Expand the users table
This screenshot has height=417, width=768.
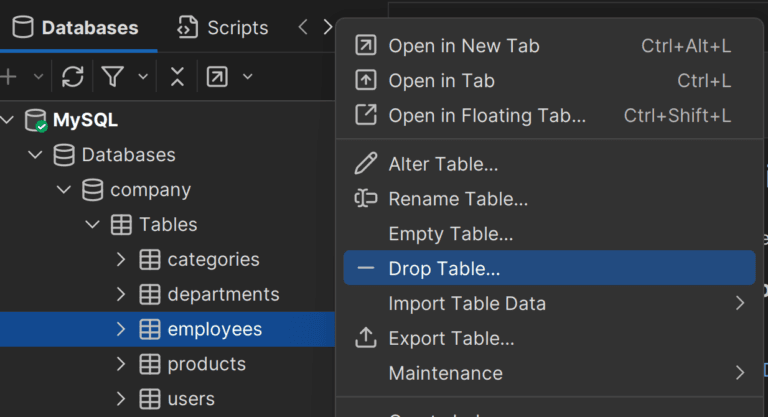(121, 399)
